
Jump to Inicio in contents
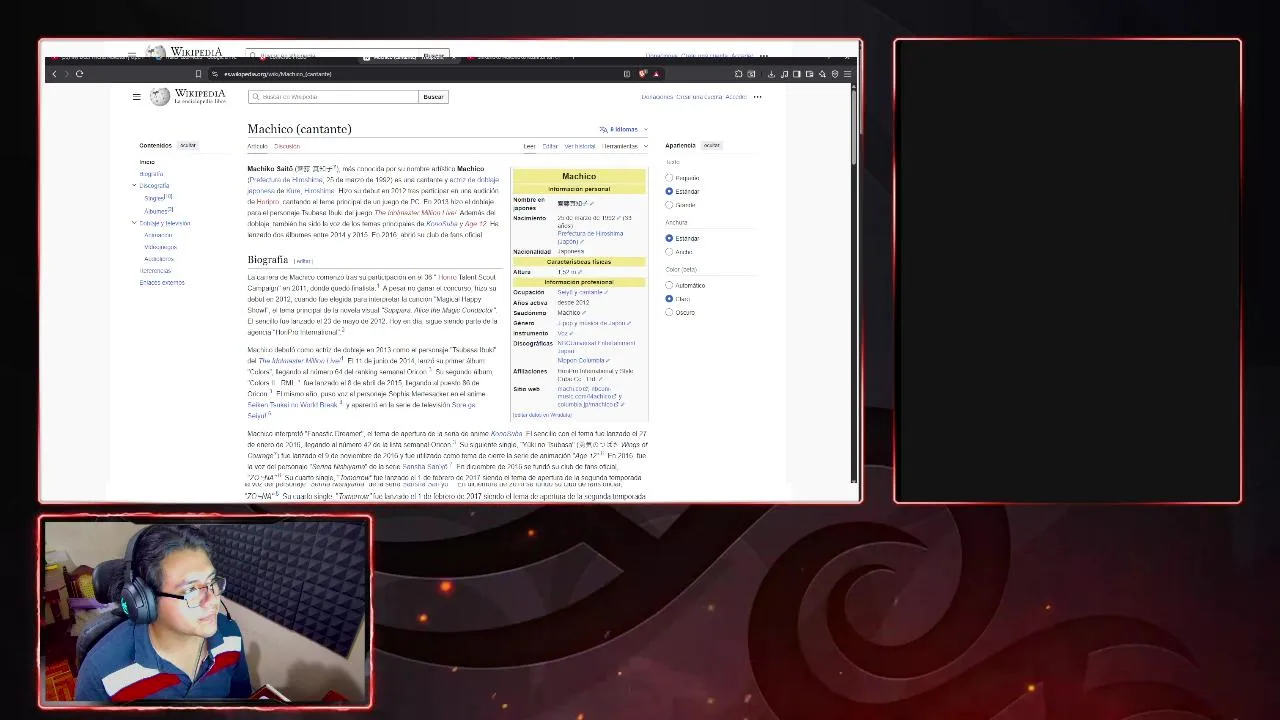(x=147, y=162)
